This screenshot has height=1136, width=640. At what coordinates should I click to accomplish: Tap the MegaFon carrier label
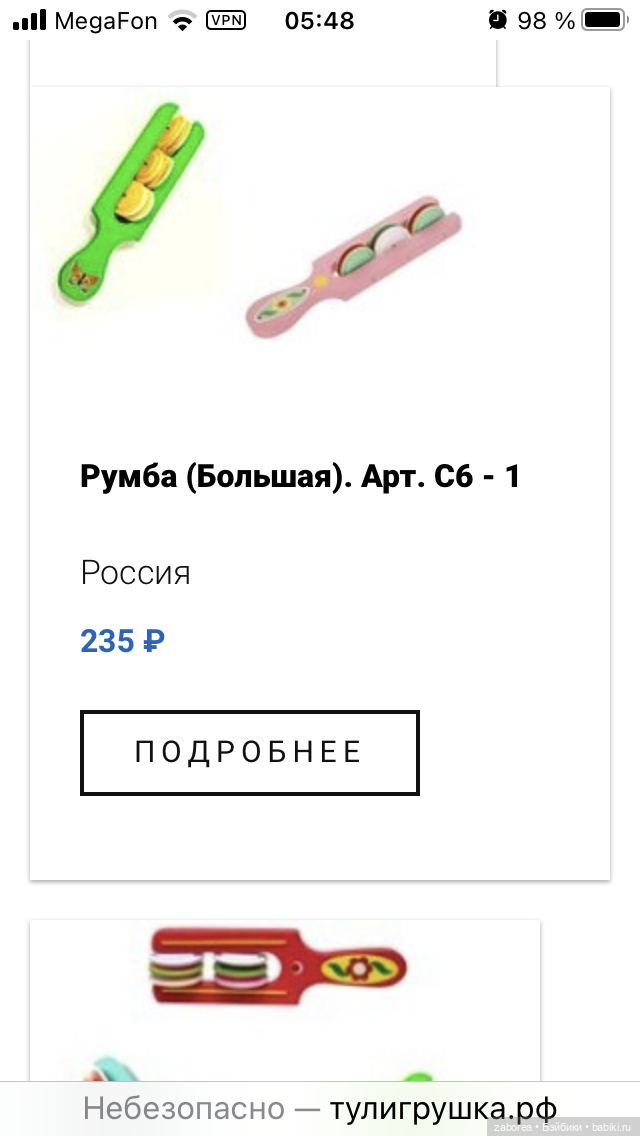click(106, 20)
